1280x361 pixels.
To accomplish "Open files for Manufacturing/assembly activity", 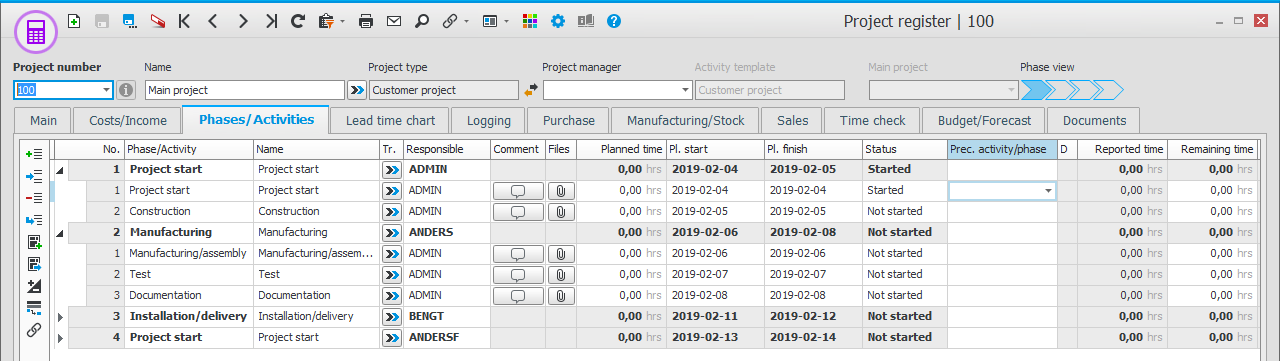I will point(560,254).
